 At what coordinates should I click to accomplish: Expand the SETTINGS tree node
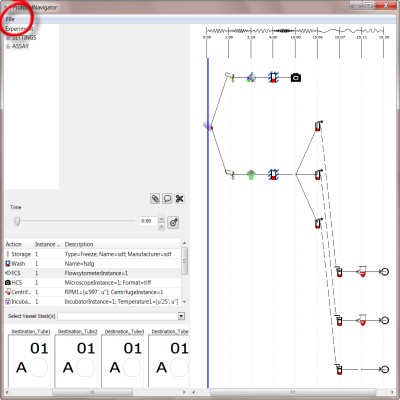8,38
